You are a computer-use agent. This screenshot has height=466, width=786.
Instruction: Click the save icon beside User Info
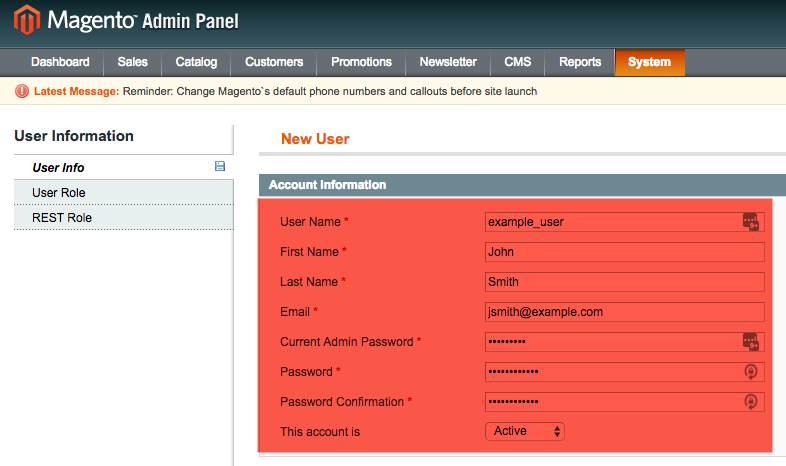pos(220,167)
